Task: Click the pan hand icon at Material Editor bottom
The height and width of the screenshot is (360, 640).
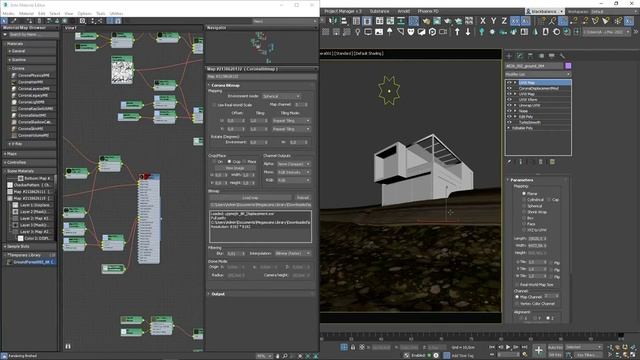Action: point(278,356)
